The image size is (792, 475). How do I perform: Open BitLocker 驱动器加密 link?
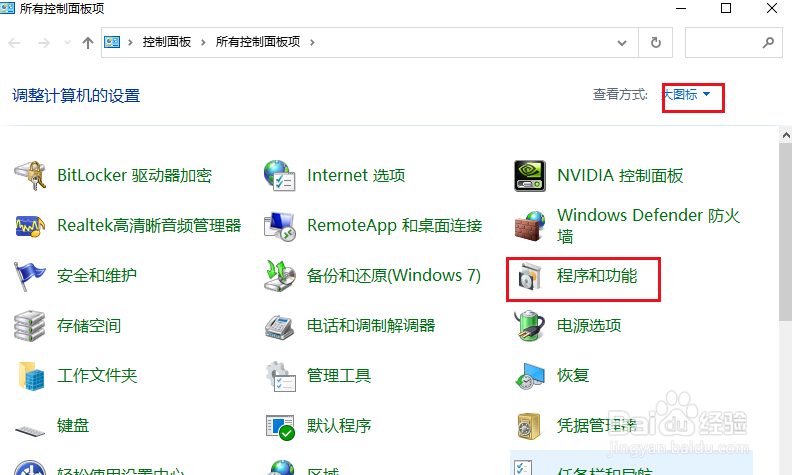(134, 175)
